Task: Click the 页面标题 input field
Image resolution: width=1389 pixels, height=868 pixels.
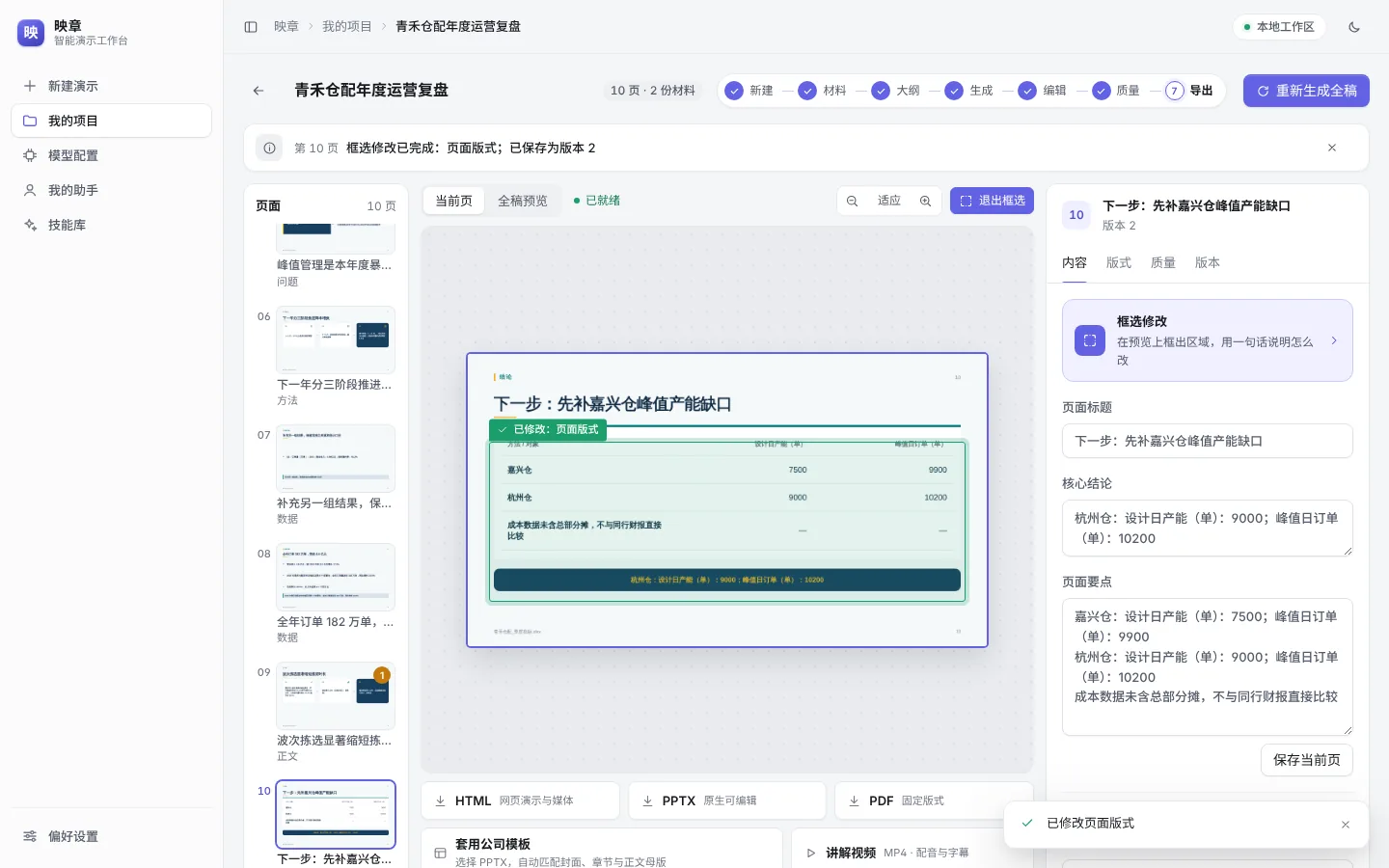Action: [1208, 441]
